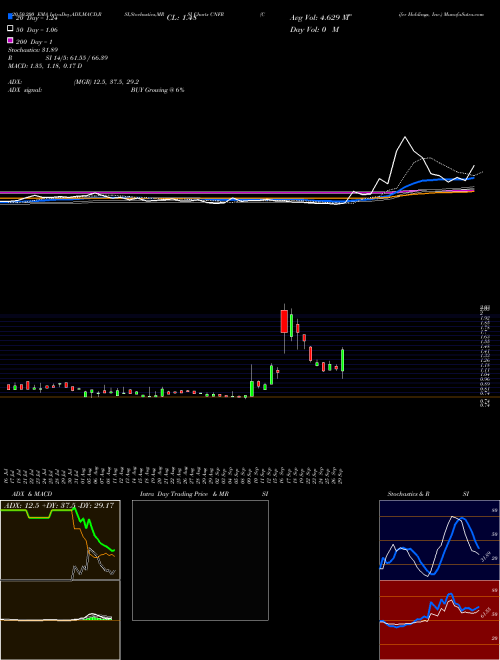Viewport: 500px width, 660px height.
Task: Select the 'MACD: 1.35, 1.18, 0.17 D' line
Action: pos(45,66)
